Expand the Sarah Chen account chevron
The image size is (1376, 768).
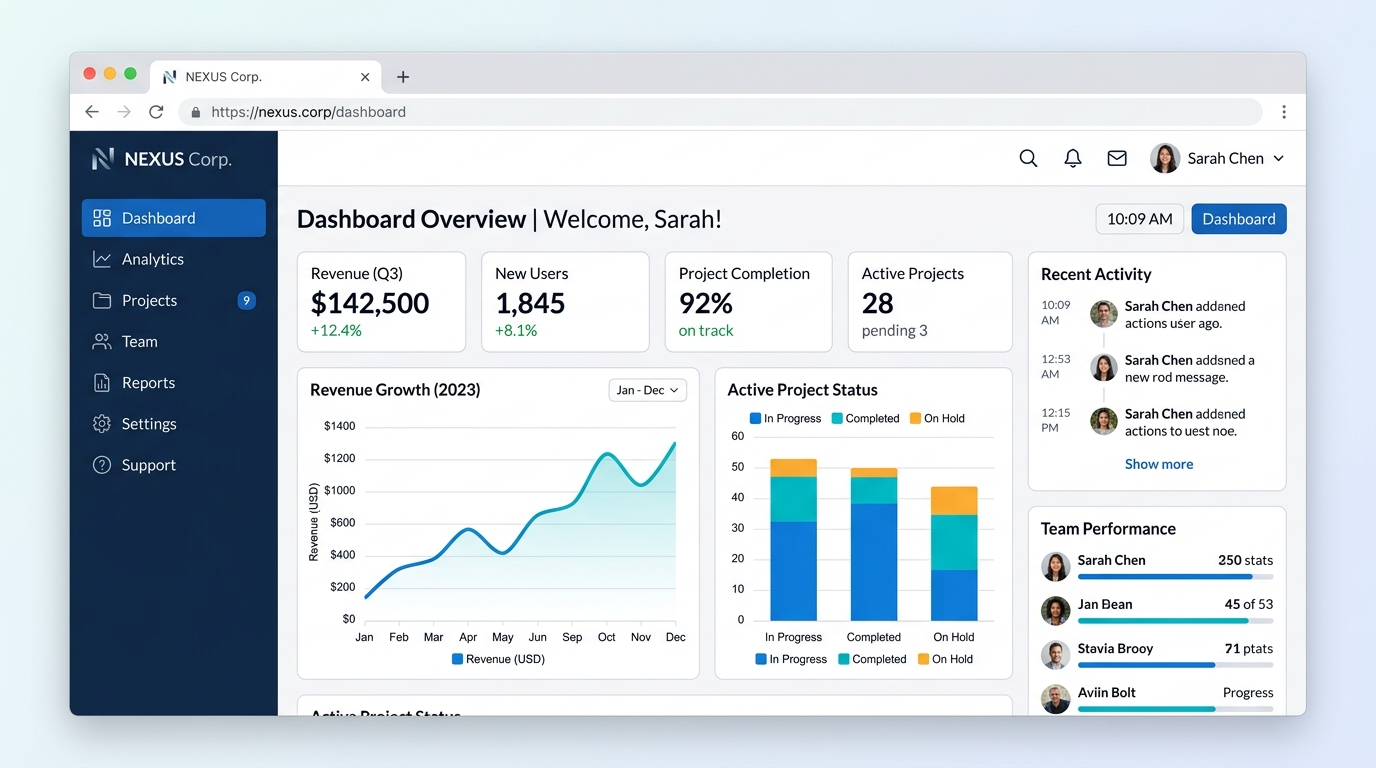(x=1278, y=158)
